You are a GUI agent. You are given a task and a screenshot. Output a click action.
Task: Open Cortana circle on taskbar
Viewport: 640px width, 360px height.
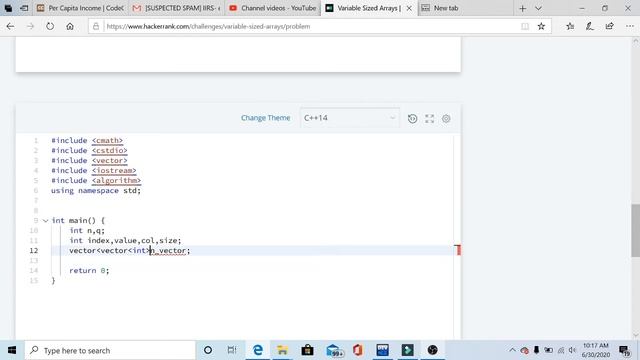pyautogui.click(x=208, y=350)
